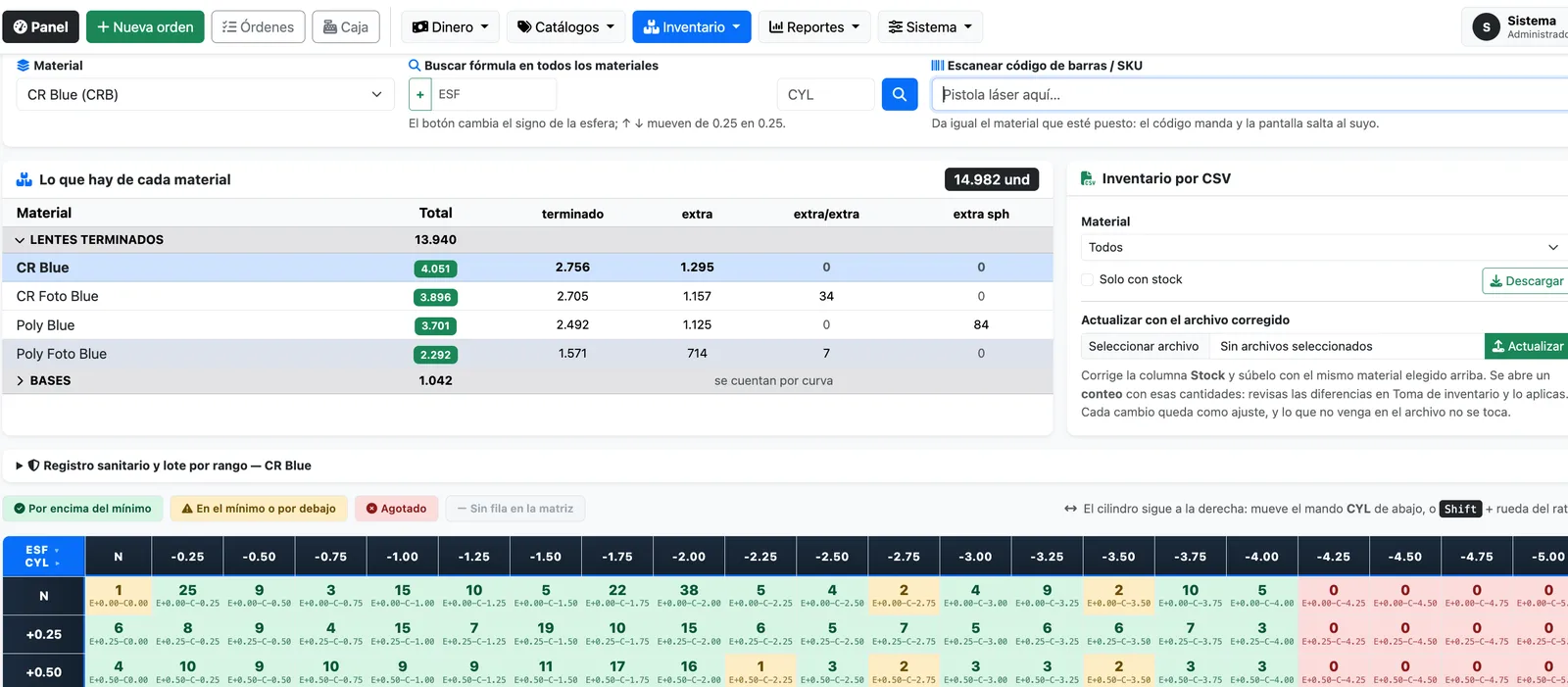
Task: Select the +0.25 sphere row header
Action: (43, 634)
